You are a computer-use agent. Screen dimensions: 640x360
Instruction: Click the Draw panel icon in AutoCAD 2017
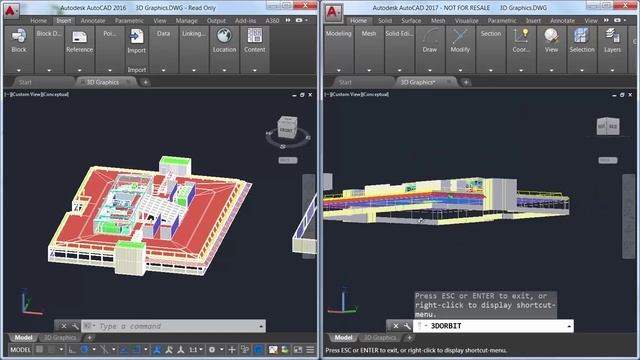click(429, 36)
